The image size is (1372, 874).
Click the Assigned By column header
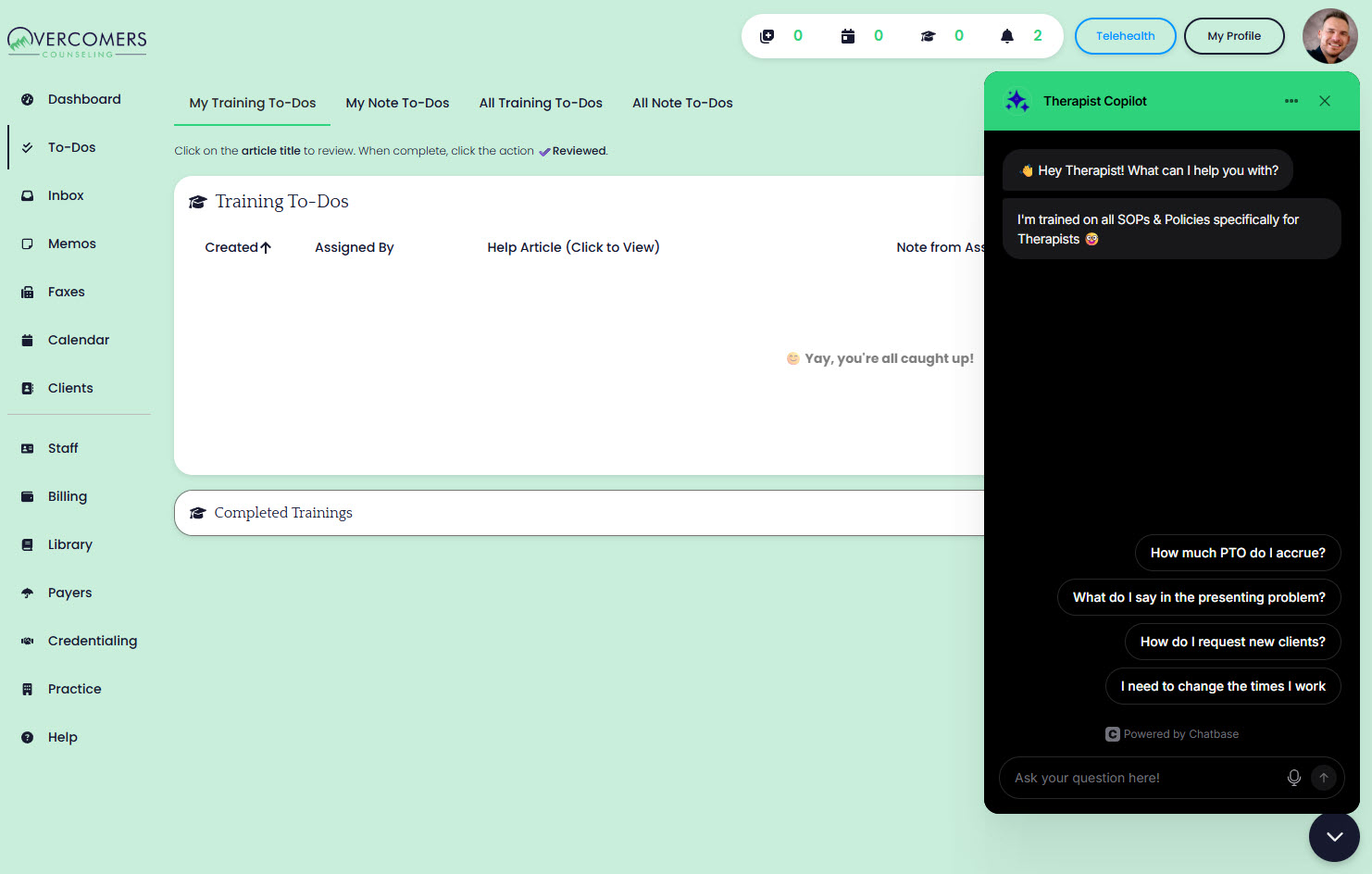coord(355,247)
